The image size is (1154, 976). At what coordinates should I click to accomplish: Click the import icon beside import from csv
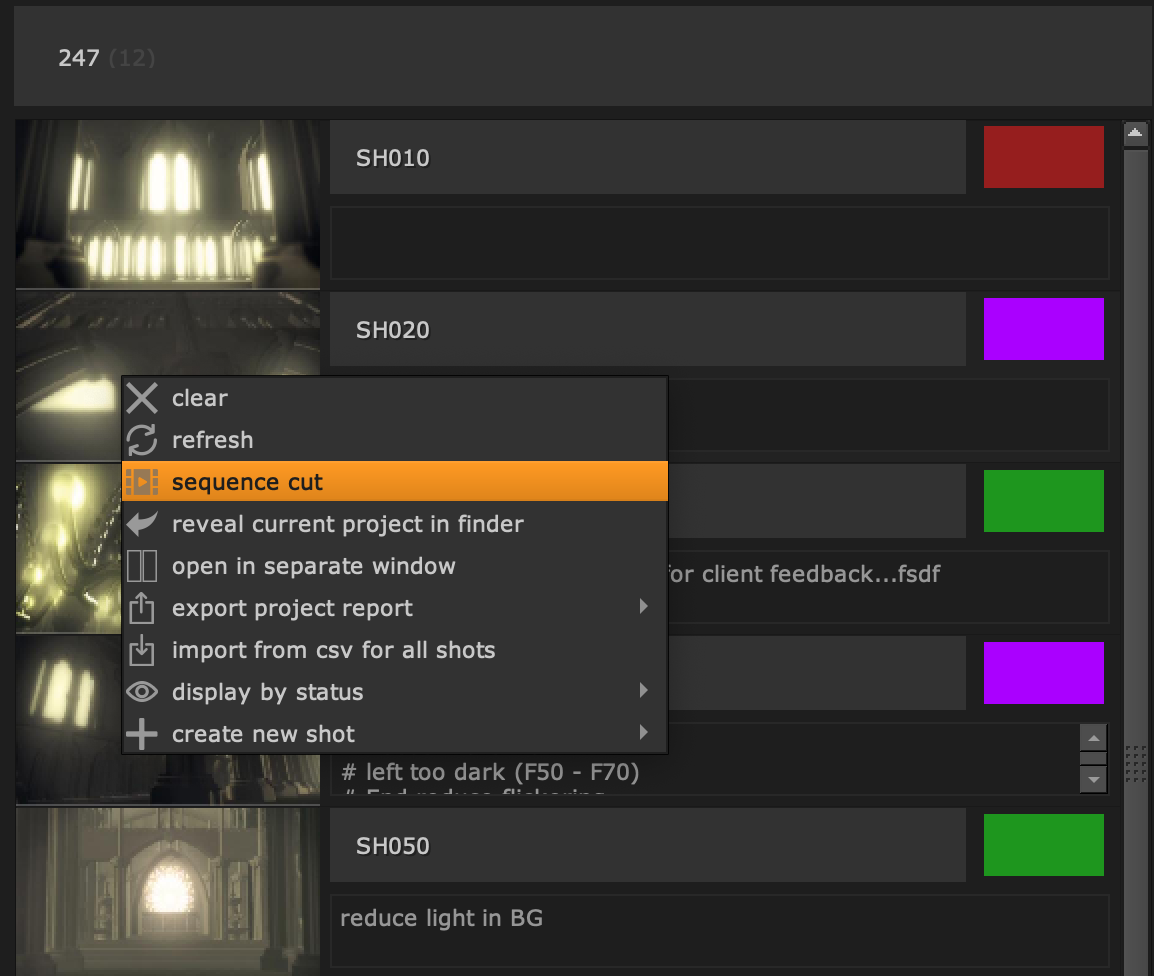coord(141,649)
